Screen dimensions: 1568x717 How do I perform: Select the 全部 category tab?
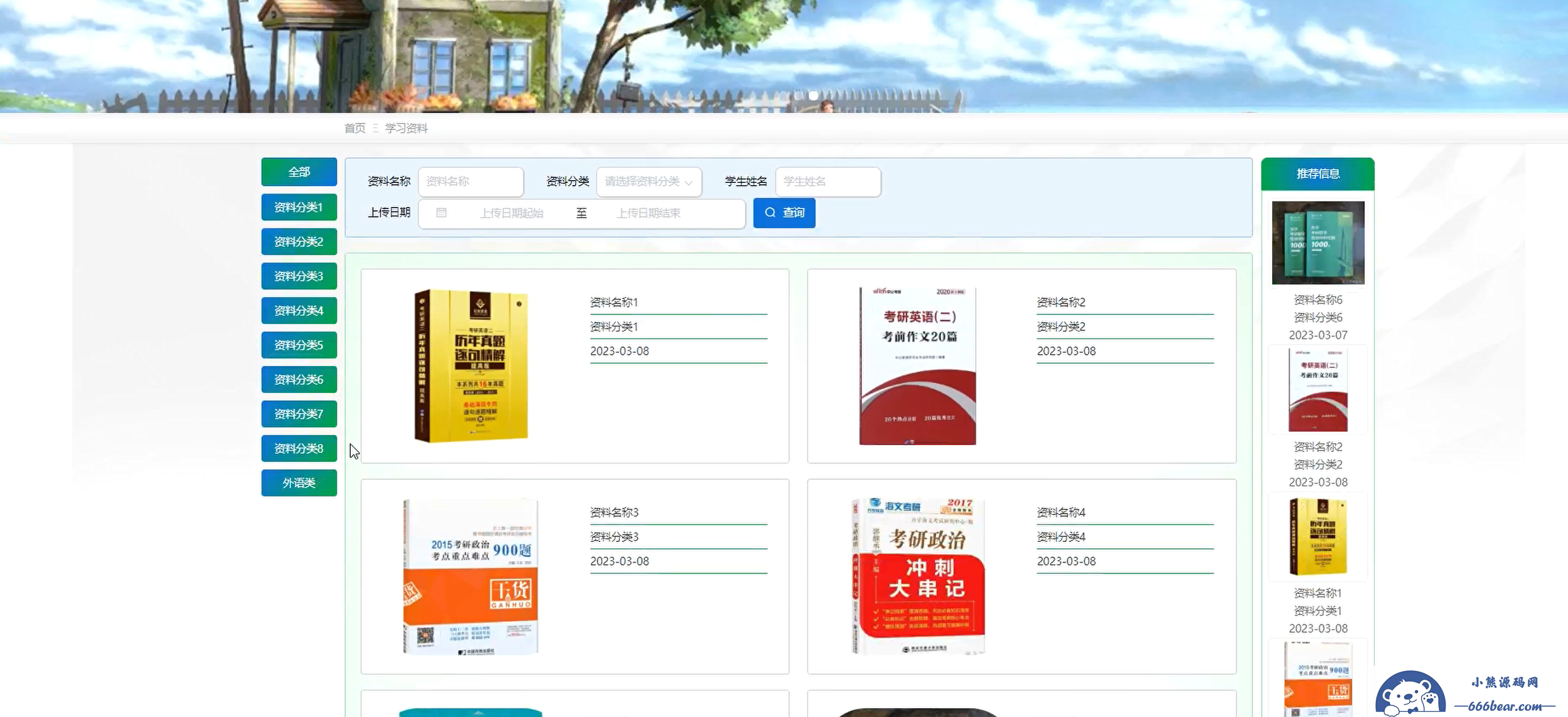coord(299,172)
